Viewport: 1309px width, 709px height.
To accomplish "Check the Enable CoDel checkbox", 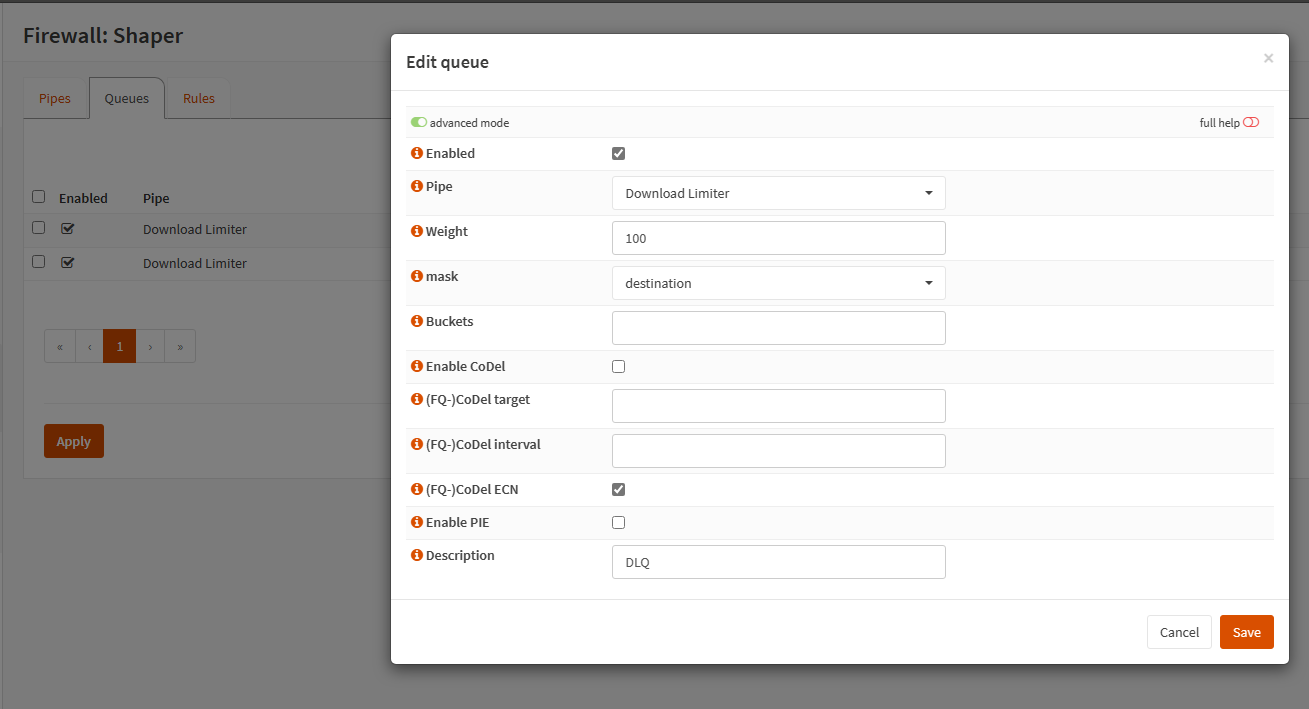I will click(618, 367).
